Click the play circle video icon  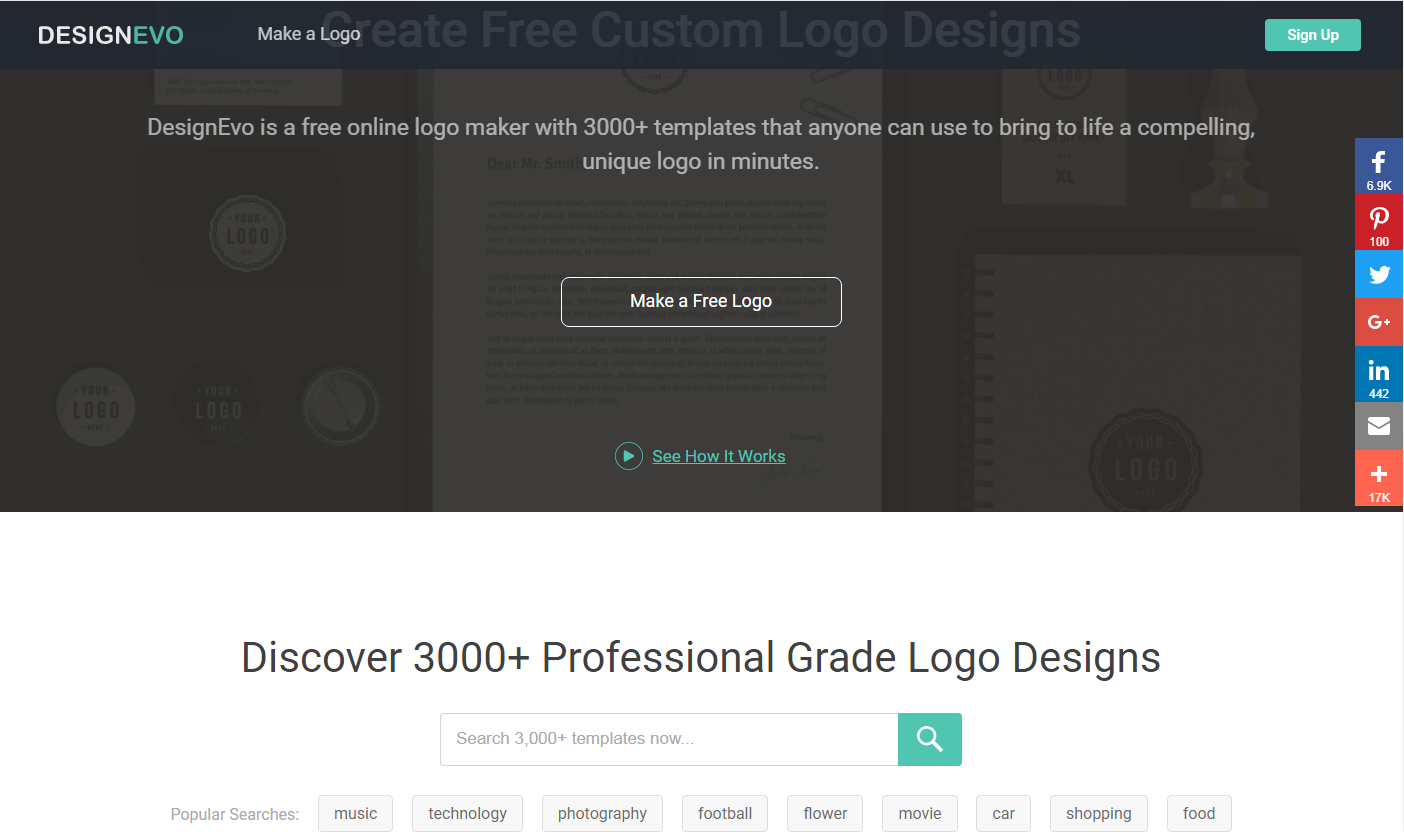(x=628, y=456)
